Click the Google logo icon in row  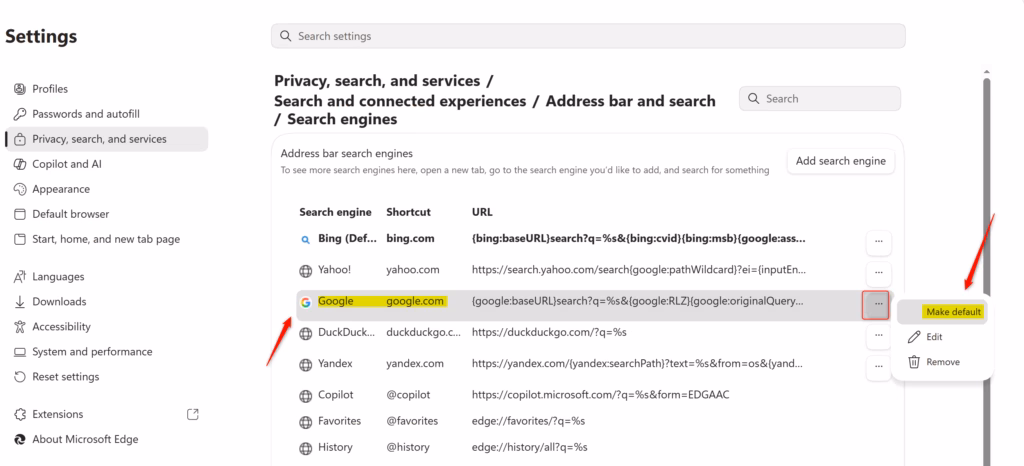[x=305, y=302]
